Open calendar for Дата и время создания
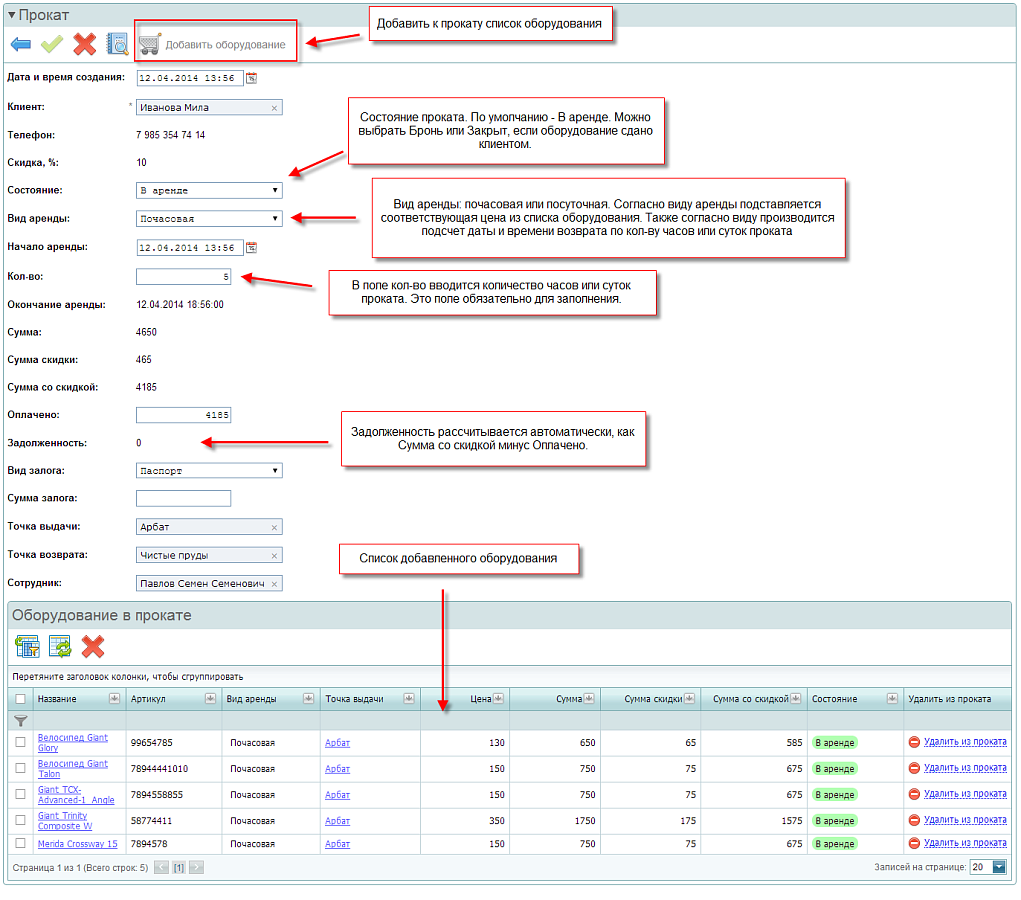This screenshot has height=900, width=1021. 251,78
